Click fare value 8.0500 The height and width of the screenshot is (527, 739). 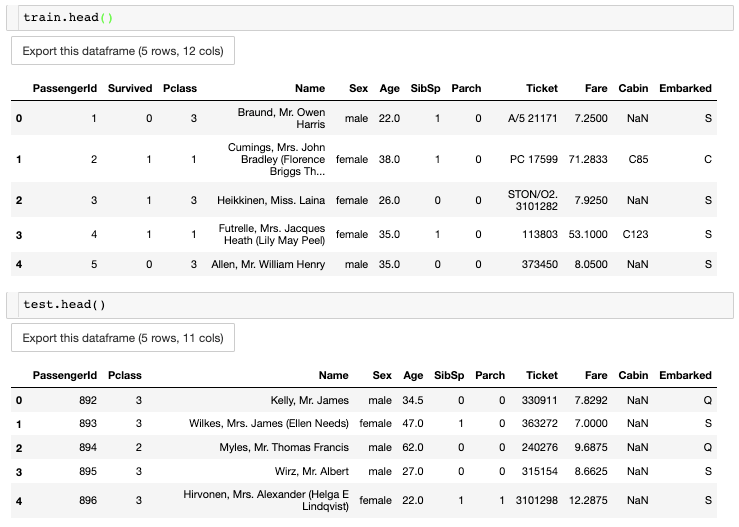(591, 264)
